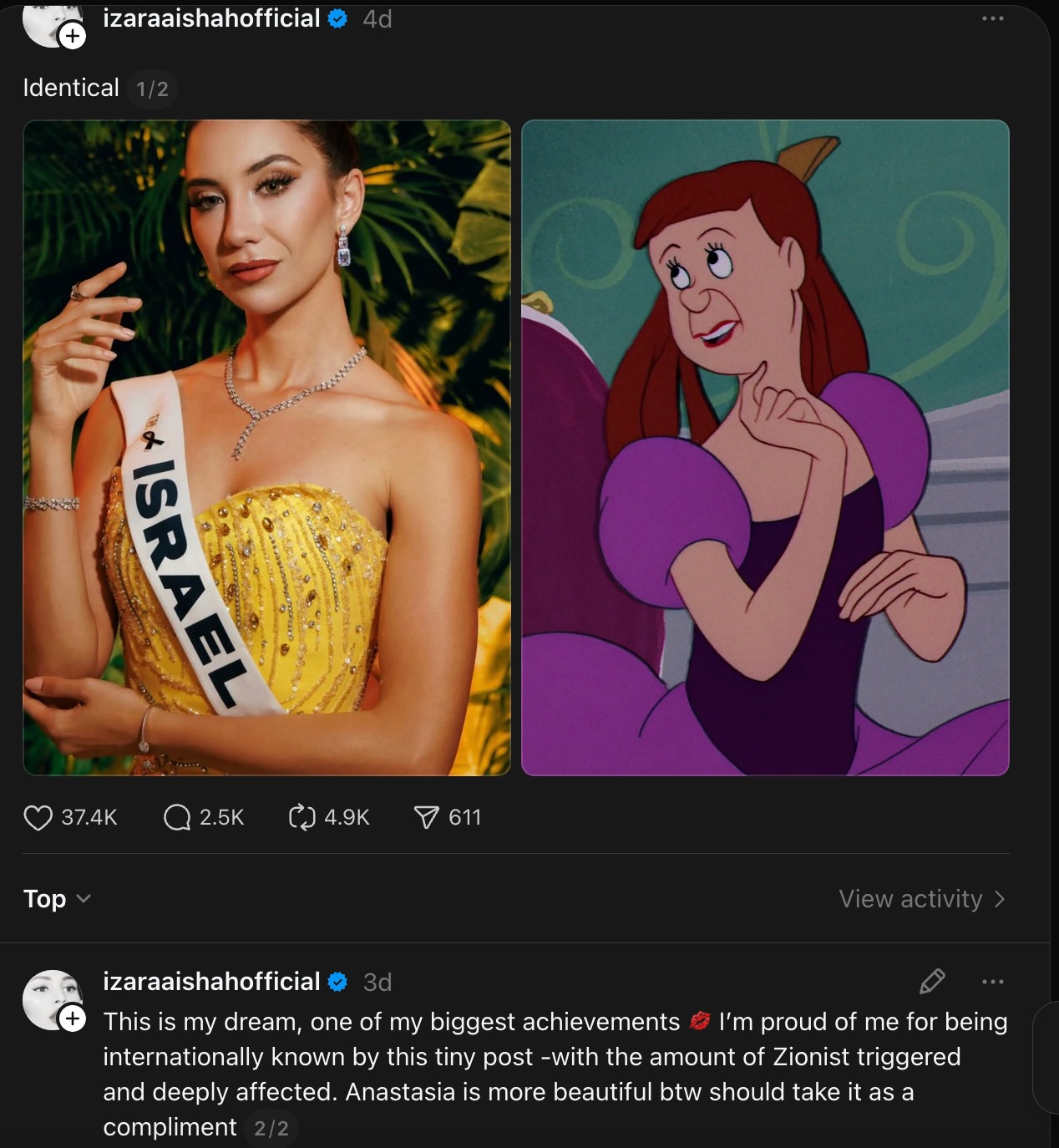
Task: Open the Israel sash photo
Action: pyautogui.click(x=266, y=448)
